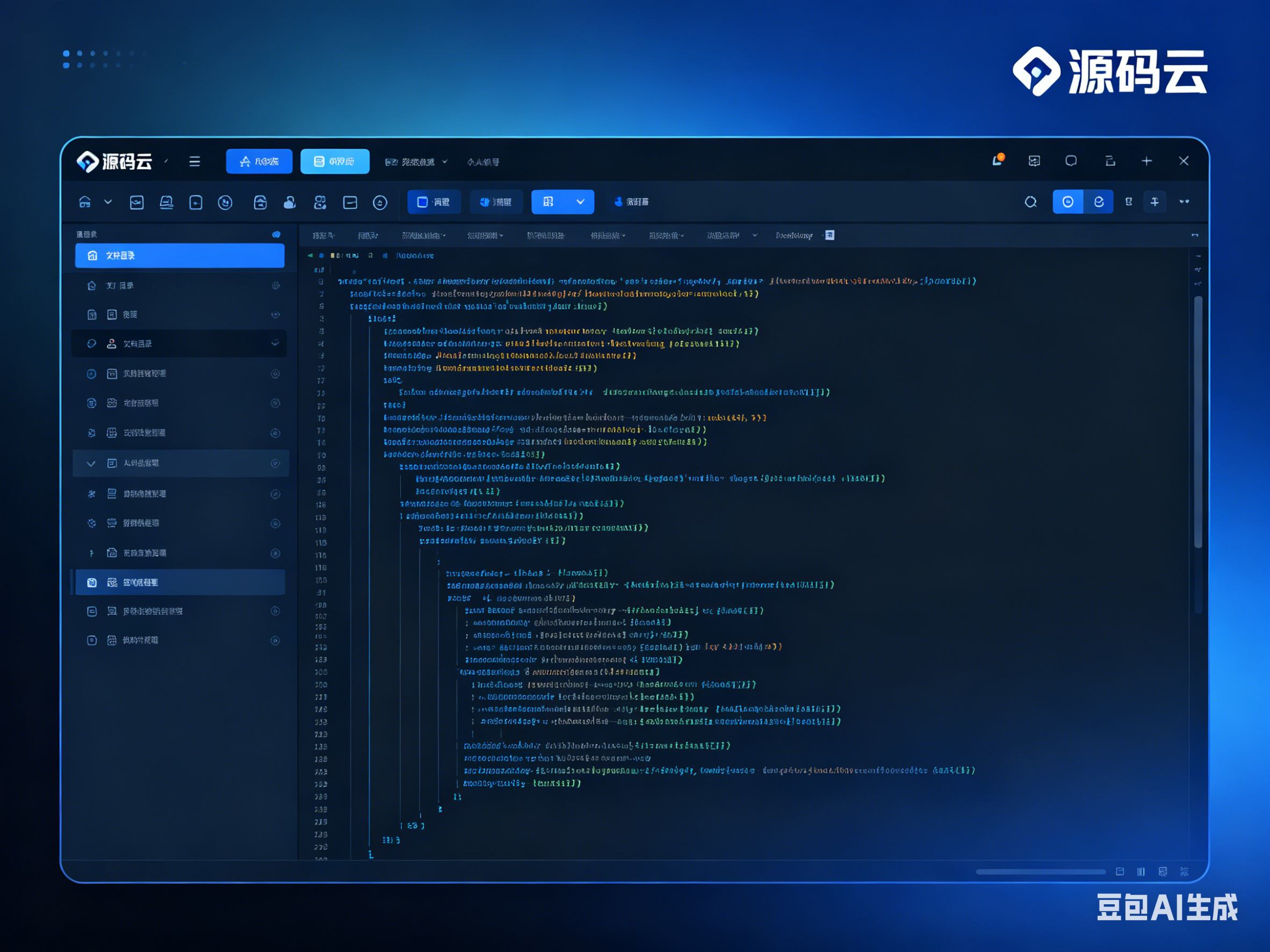The image size is (1270, 952).
Task: Switch to the second tab in the editor tab row
Action: pos(367,235)
